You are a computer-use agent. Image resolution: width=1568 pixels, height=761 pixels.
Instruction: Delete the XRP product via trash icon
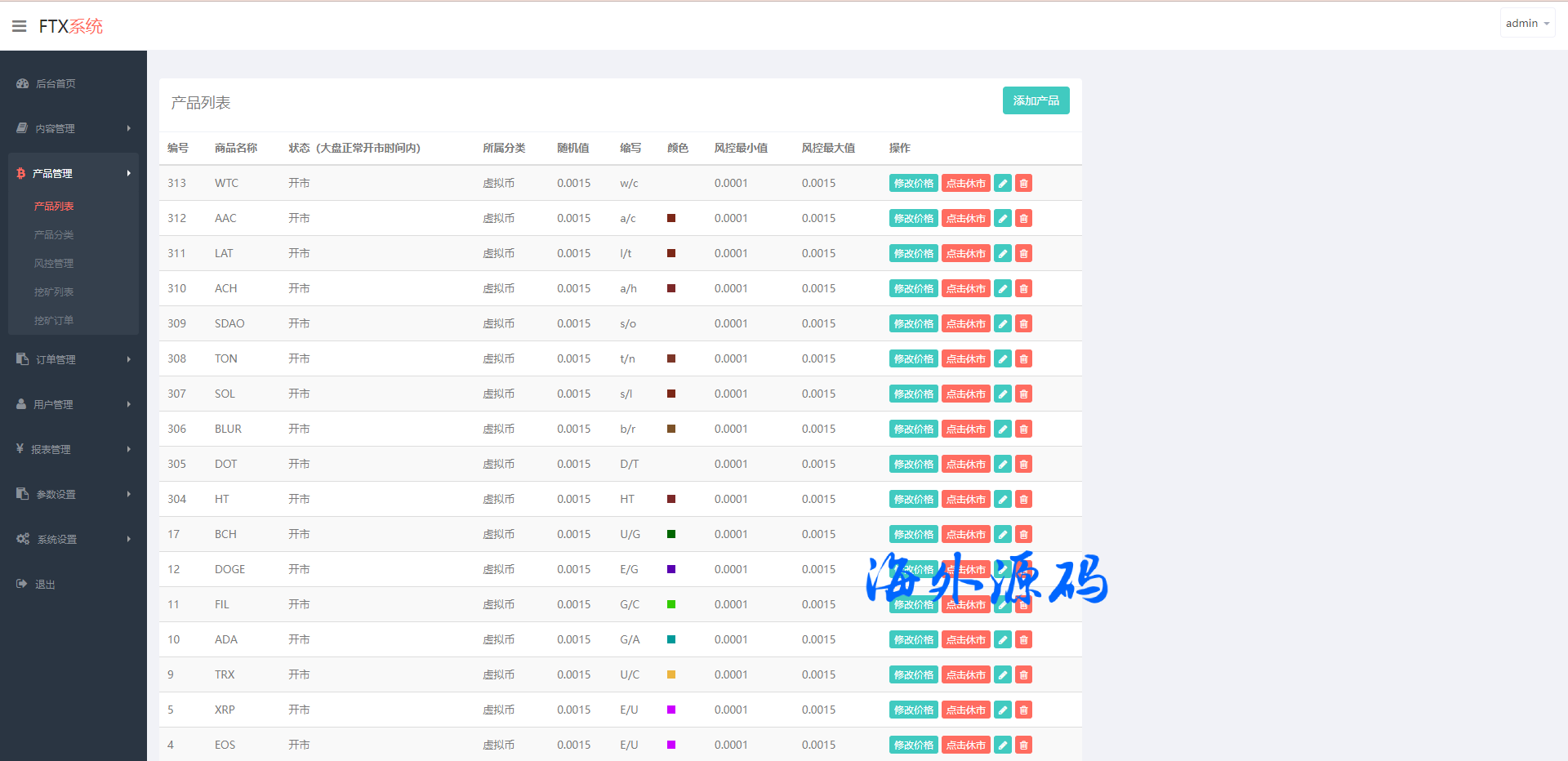tap(1023, 710)
